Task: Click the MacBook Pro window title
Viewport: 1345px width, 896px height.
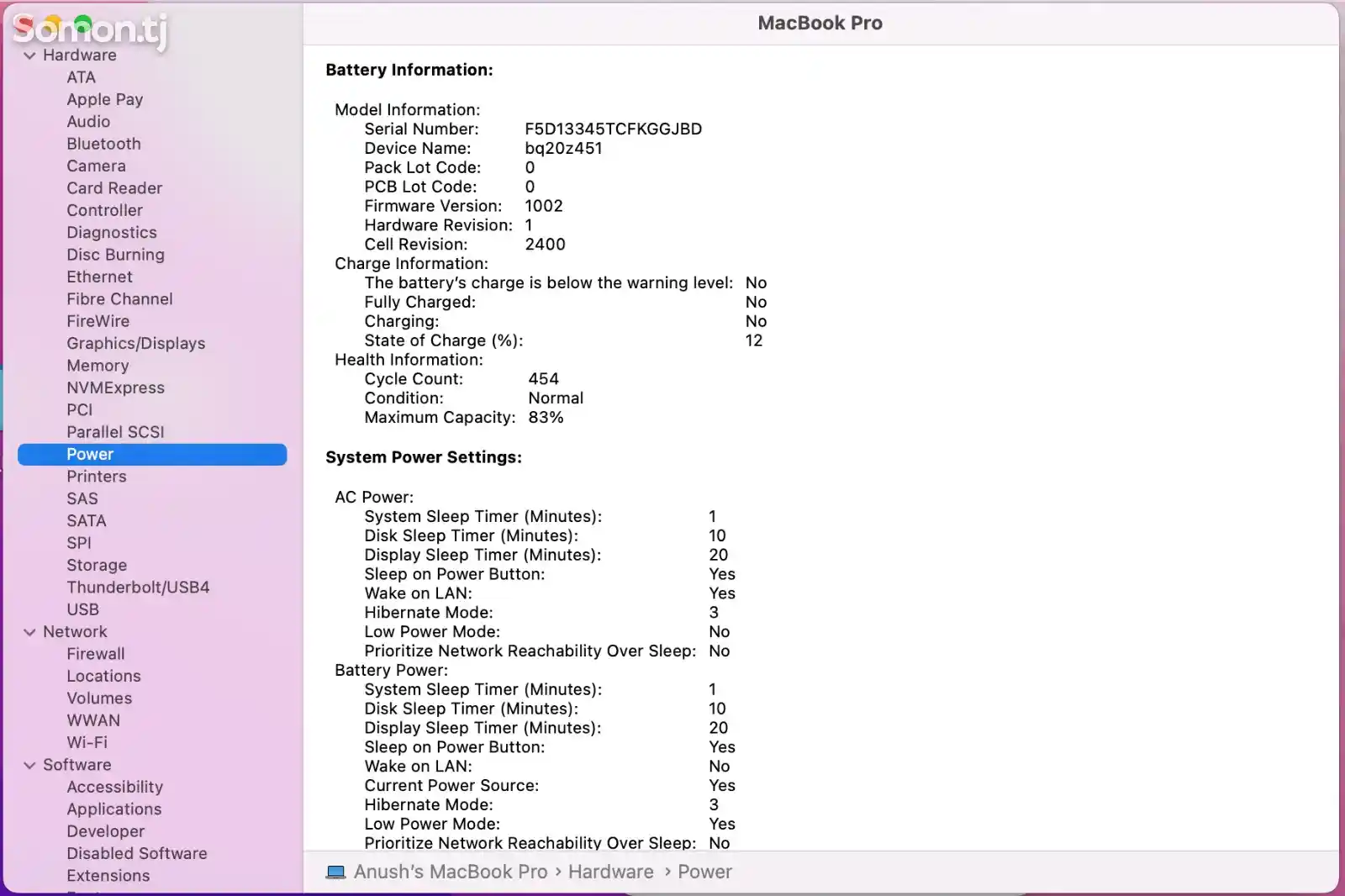Action: pyautogui.click(x=820, y=24)
